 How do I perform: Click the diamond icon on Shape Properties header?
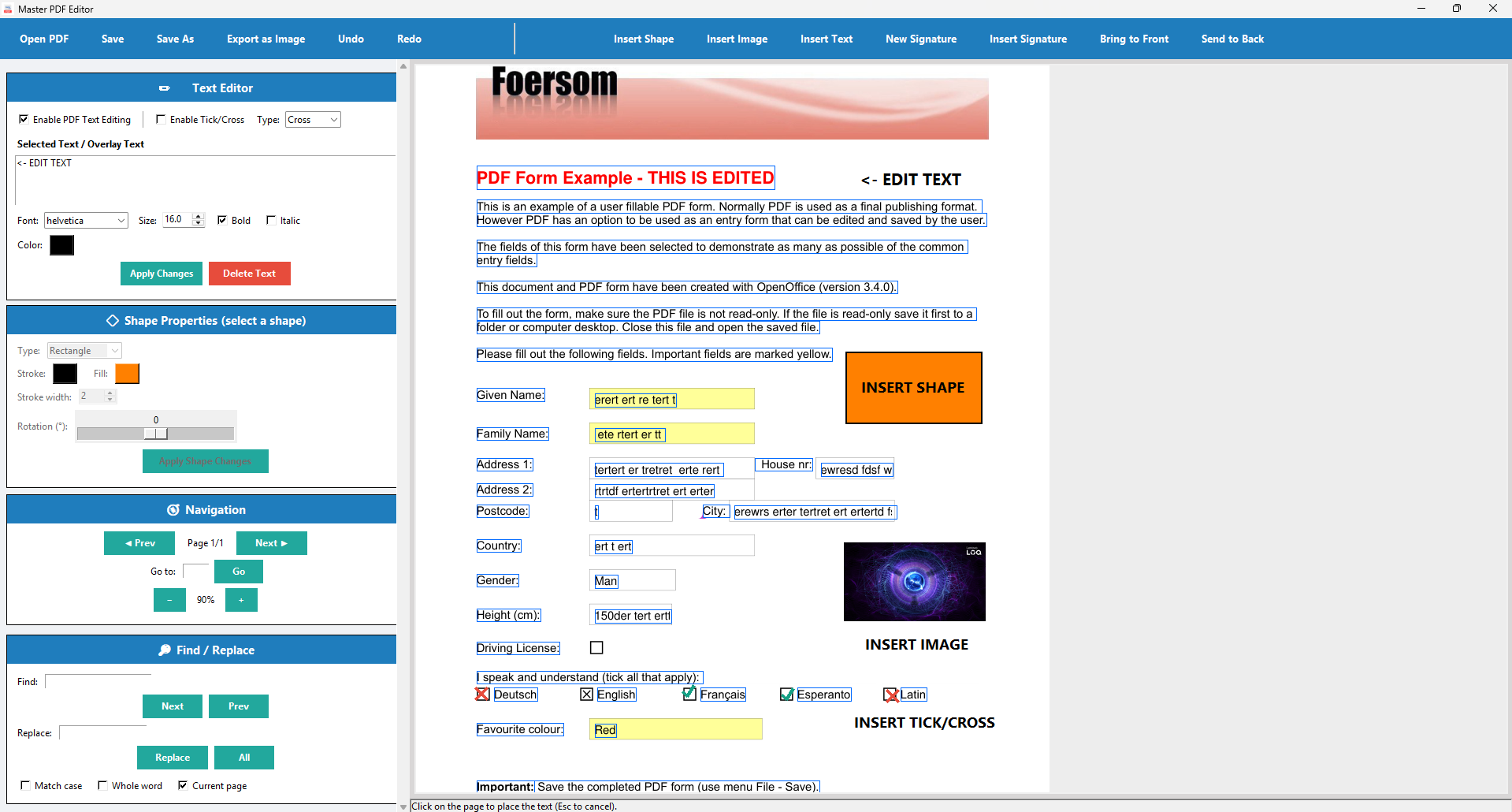113,320
